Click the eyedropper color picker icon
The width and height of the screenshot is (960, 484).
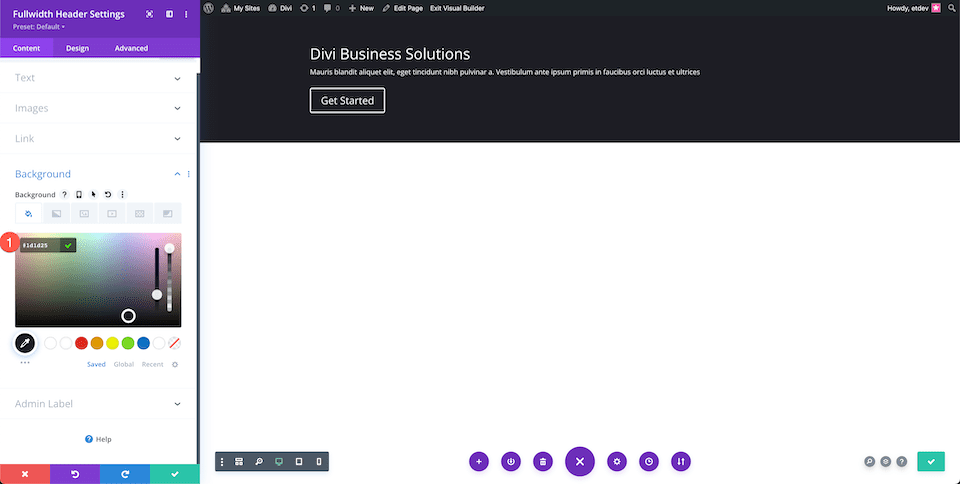click(x=25, y=343)
